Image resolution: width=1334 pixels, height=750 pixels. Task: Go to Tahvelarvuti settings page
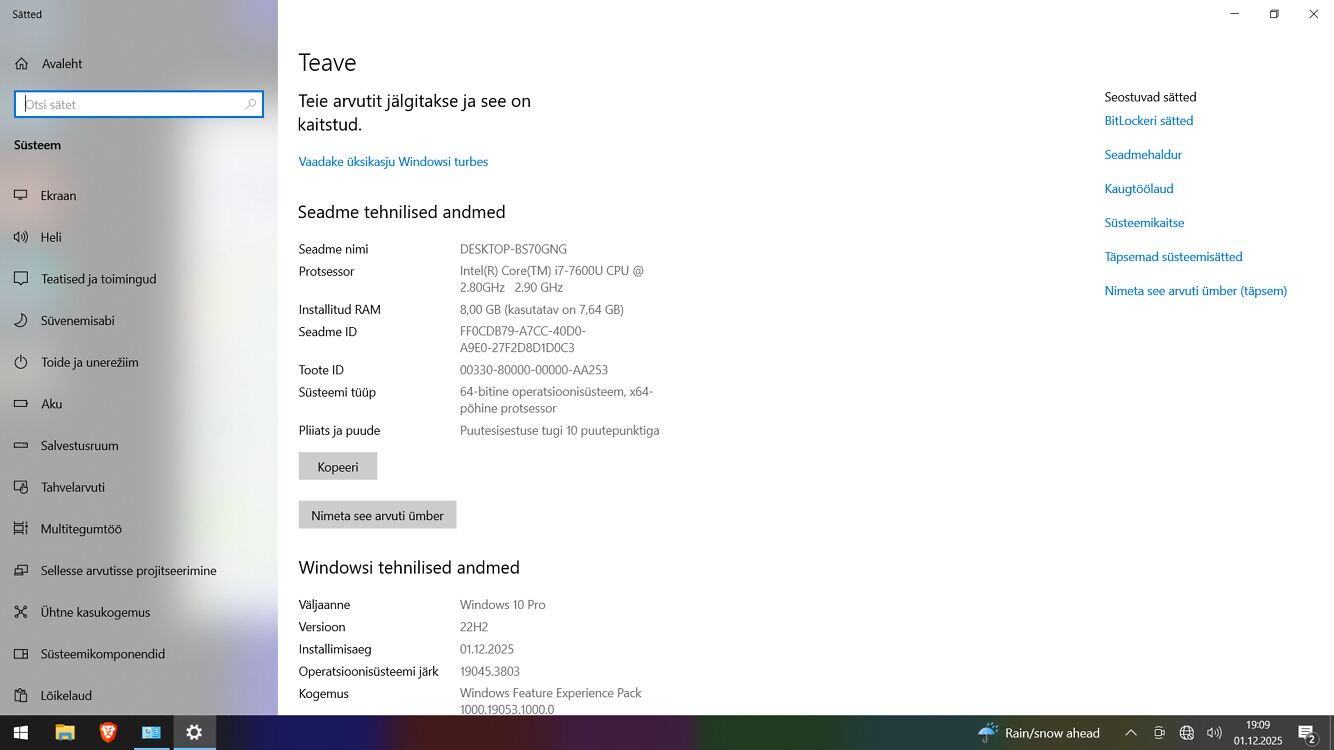pos(72,487)
